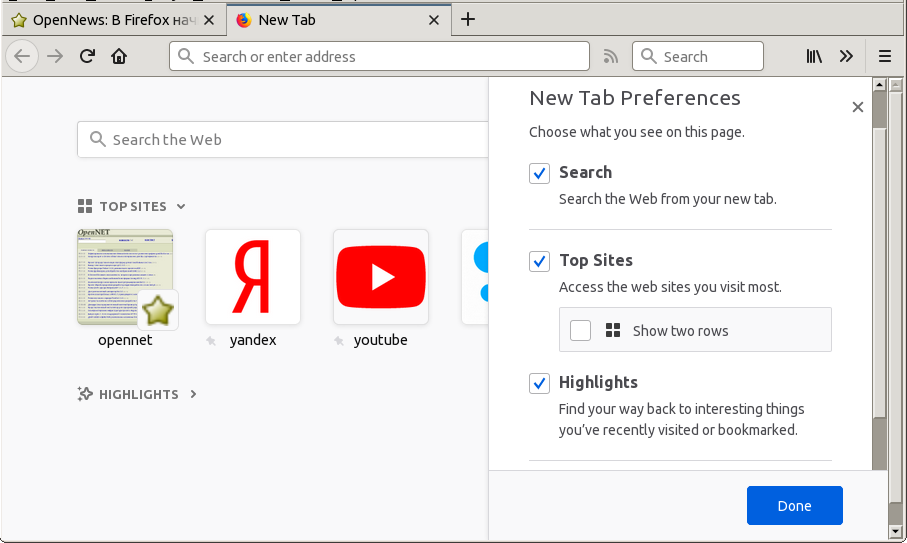Show more toolbar items via overflow chevron

846,57
